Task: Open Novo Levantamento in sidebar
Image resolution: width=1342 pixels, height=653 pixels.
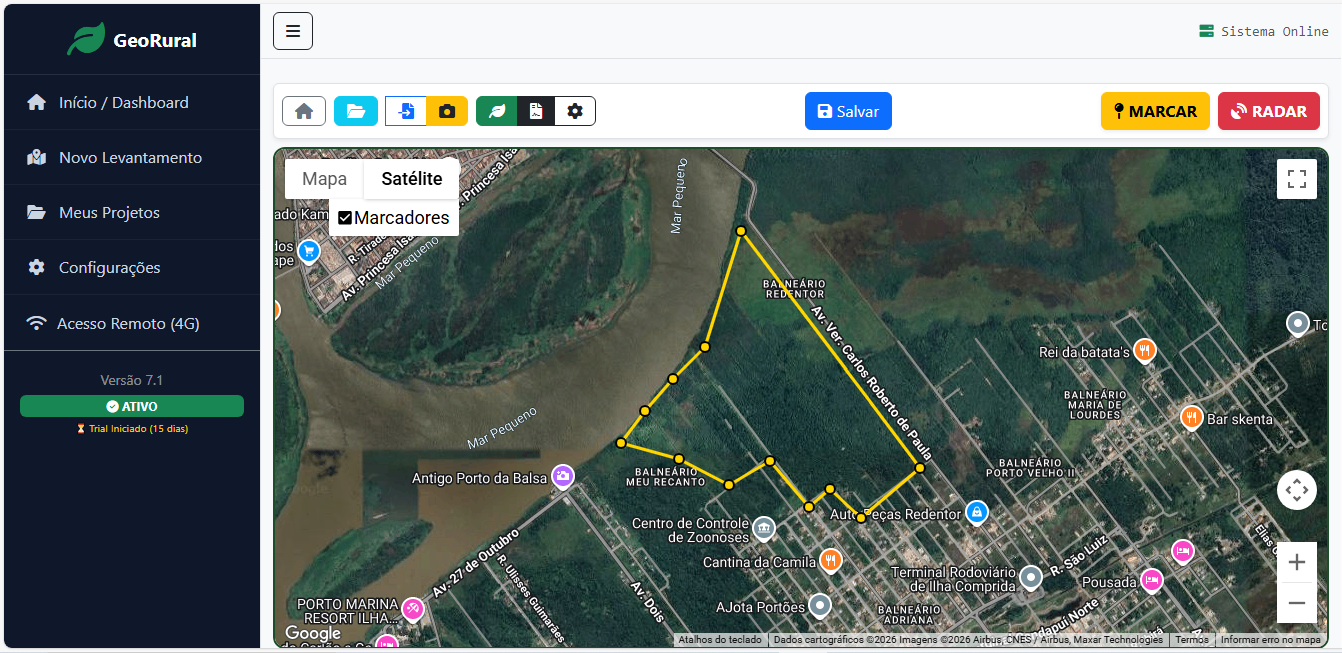Action: click(132, 157)
